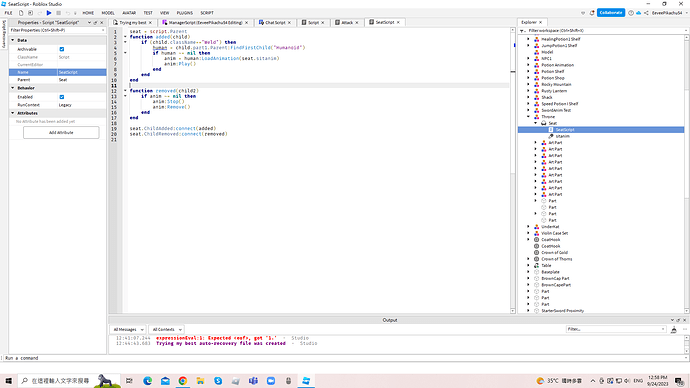The width and height of the screenshot is (690, 388).
Task: Open the Mail app from the taskbar
Action: 165,381
